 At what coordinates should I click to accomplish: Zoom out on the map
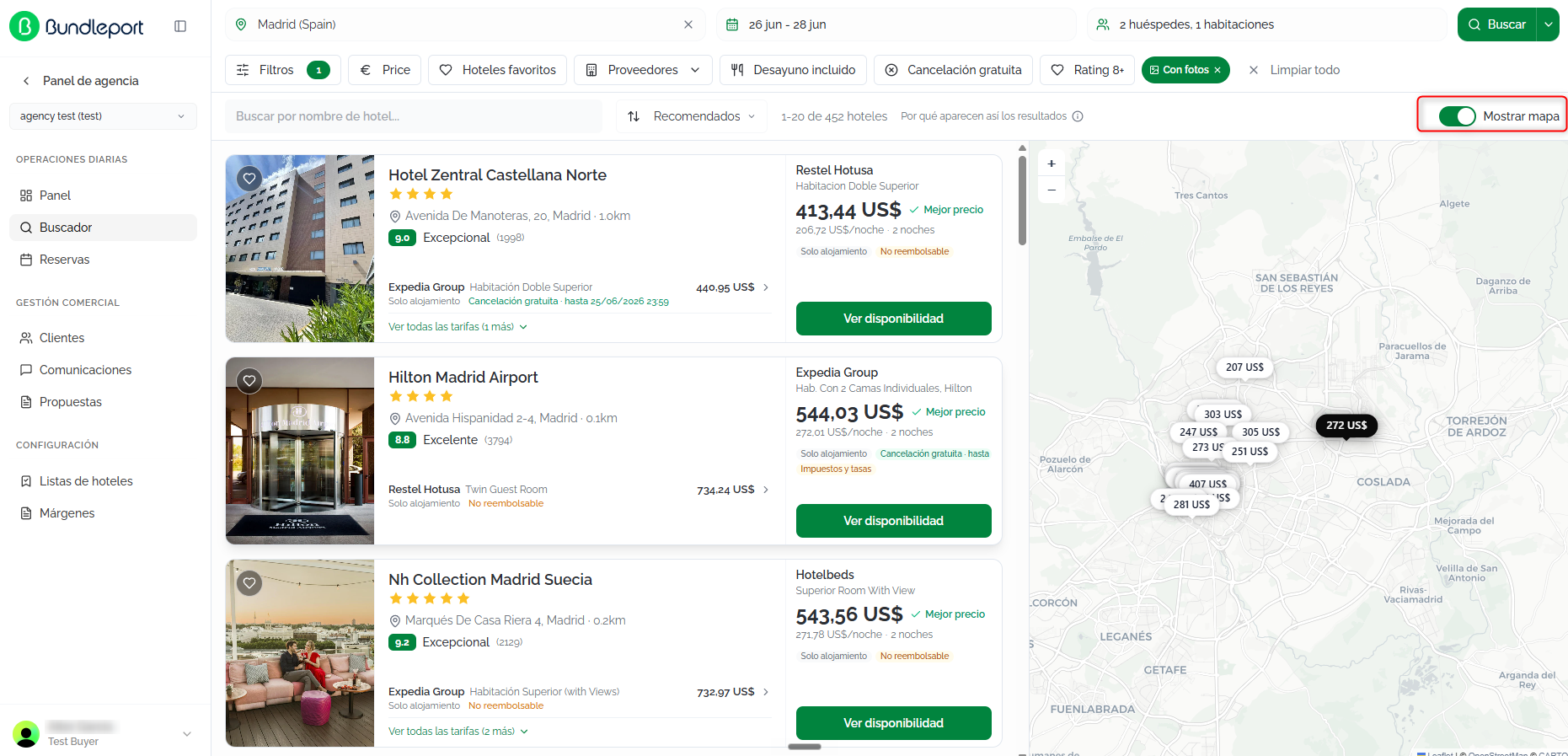pos(1052,190)
